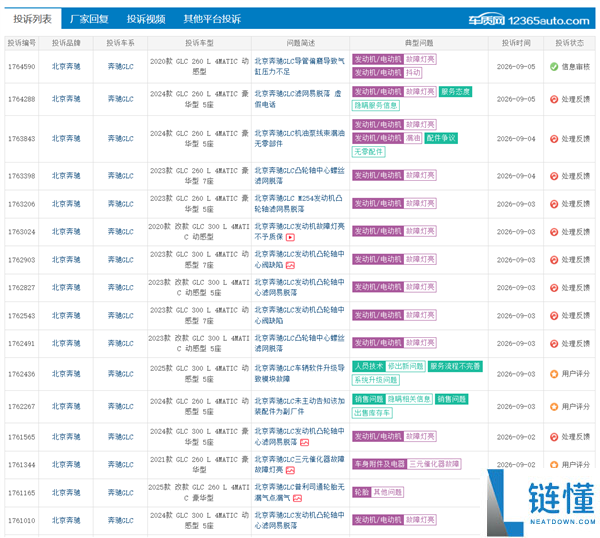This screenshot has height=538, width=600.
Task: Click red status icon in row 1761565
Action: [554, 437]
